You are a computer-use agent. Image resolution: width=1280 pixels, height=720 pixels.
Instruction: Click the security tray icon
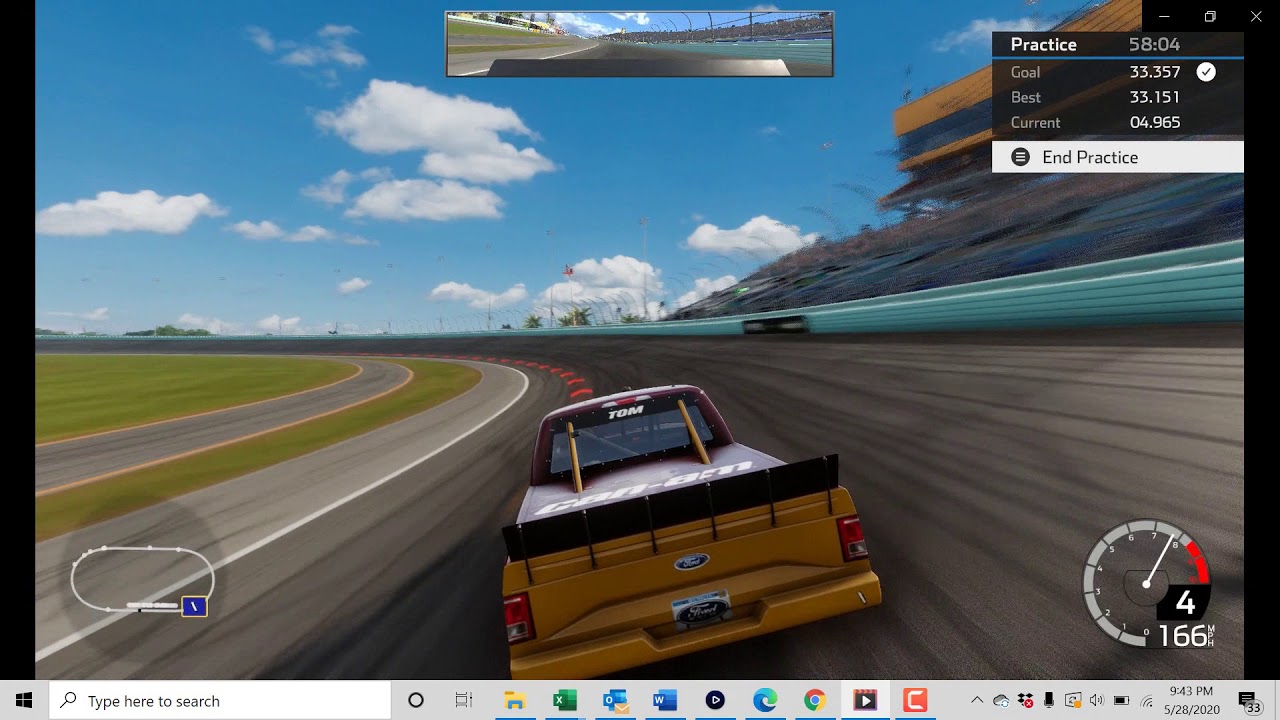click(1073, 701)
